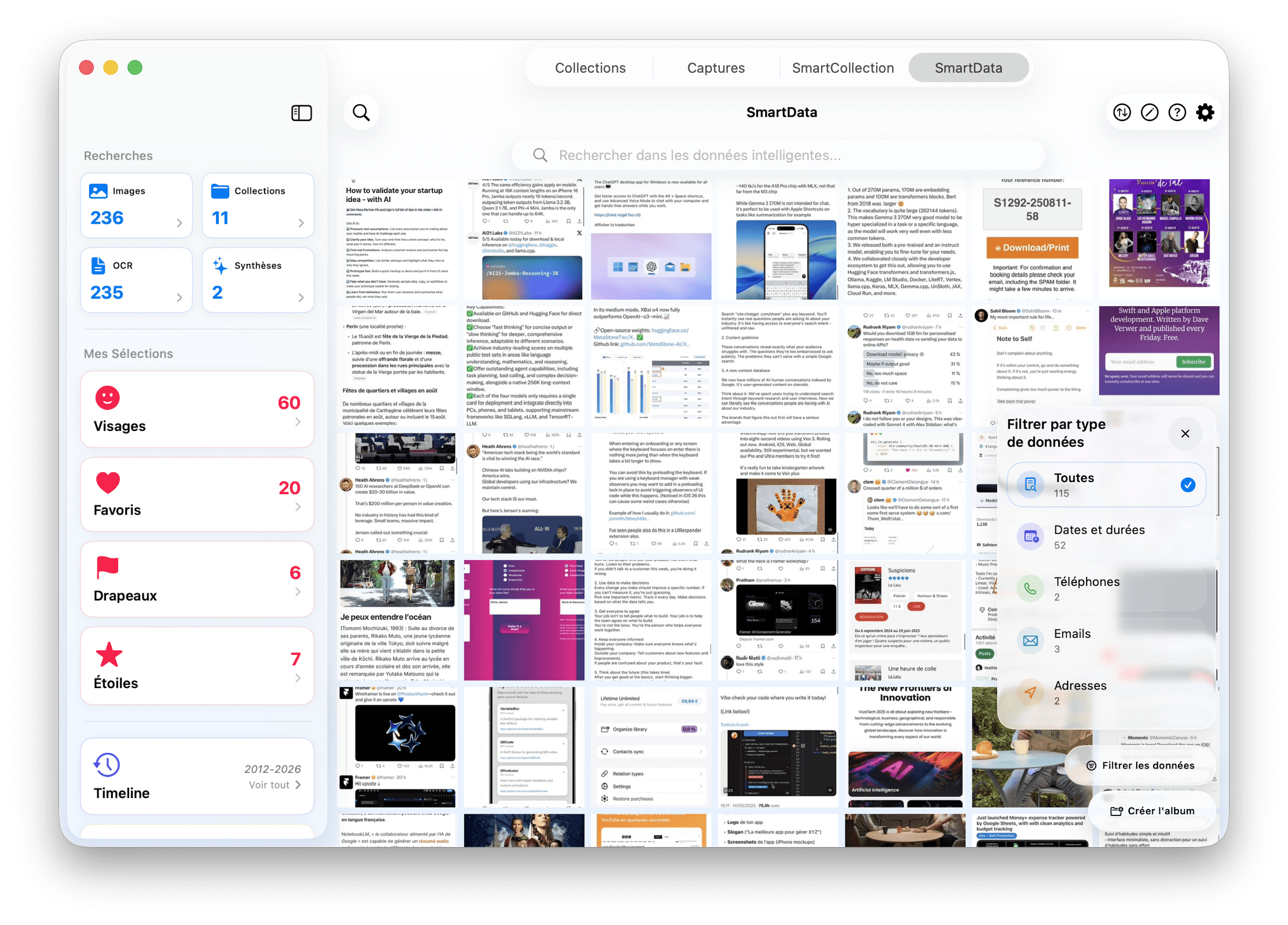Image resolution: width=1288 pixels, height=925 pixels.
Task: Switch to the SmartCollection tab
Action: (842, 68)
